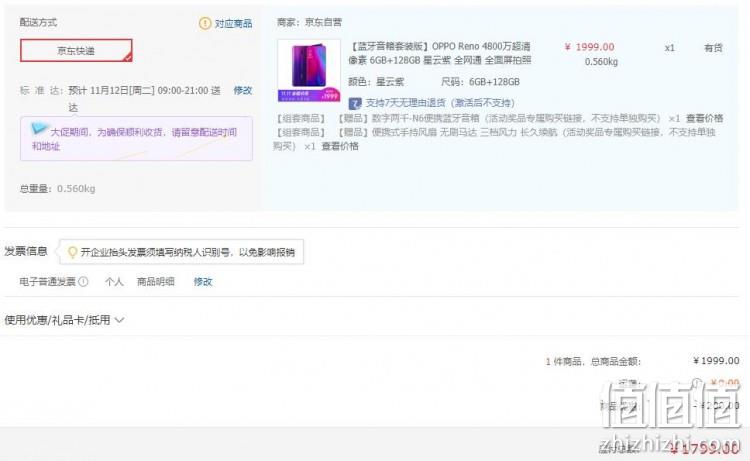
Task: Click the 商家：京东自营 label
Action: click(x=309, y=22)
